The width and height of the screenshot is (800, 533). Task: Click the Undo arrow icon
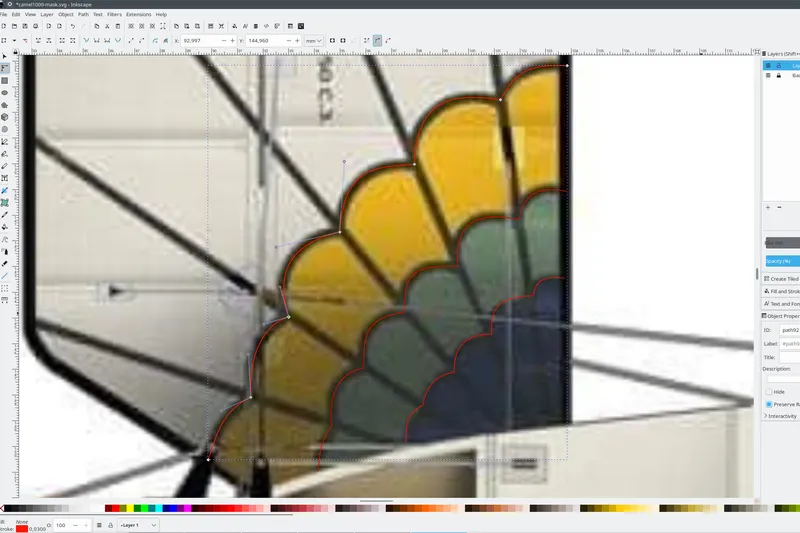73,26
